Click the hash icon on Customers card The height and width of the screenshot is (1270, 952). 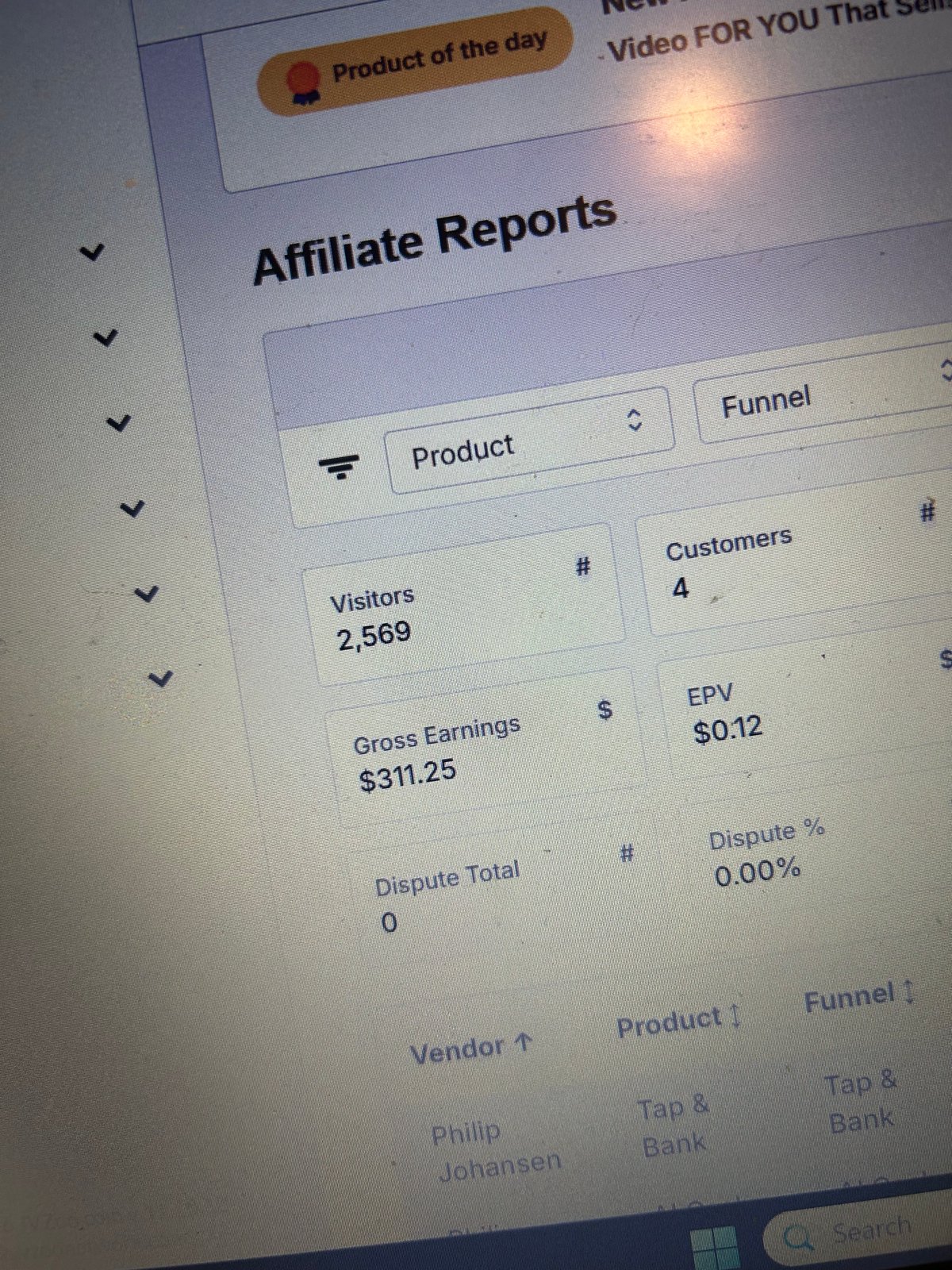(x=927, y=511)
